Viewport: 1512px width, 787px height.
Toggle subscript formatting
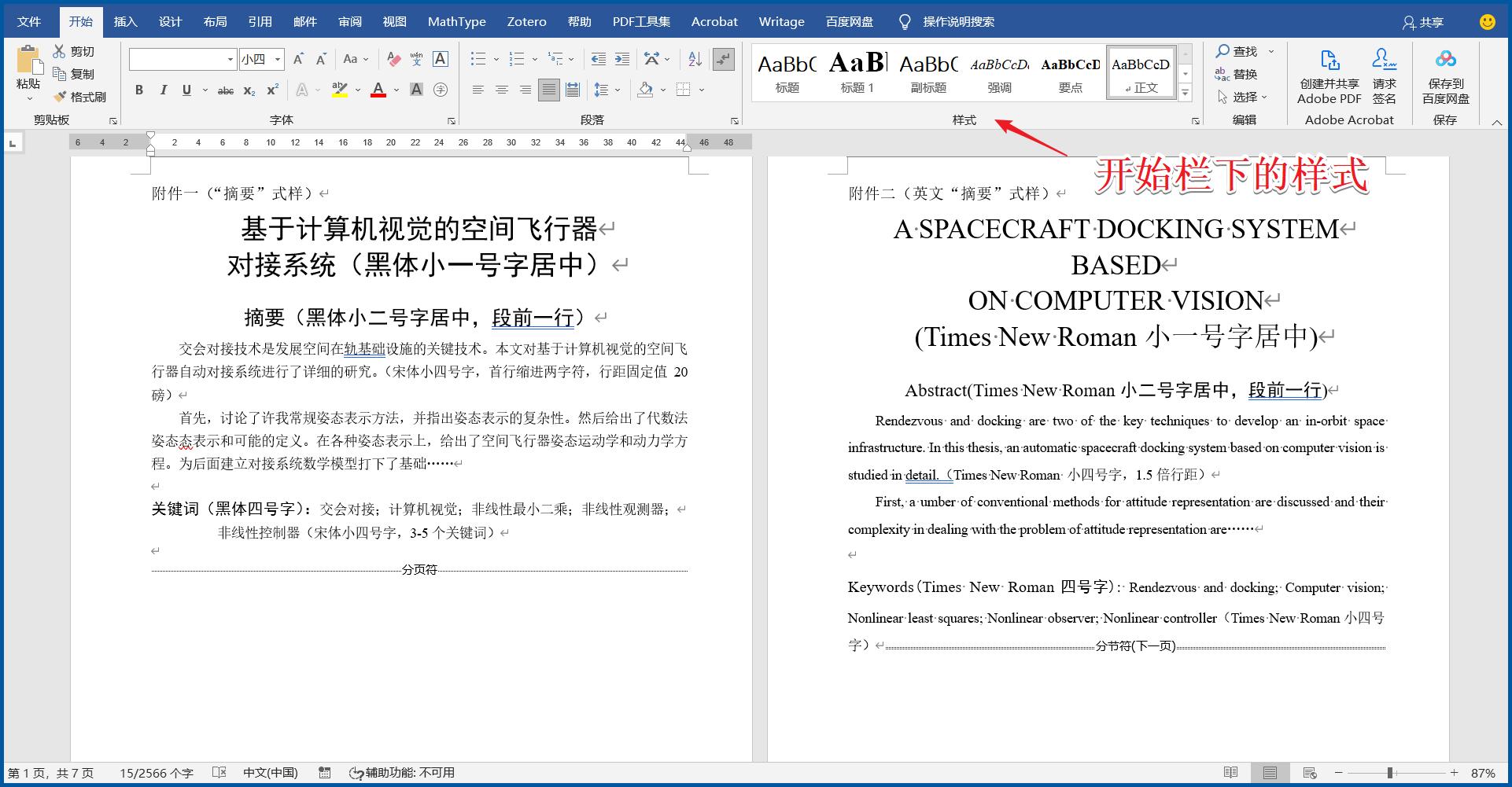tap(249, 91)
